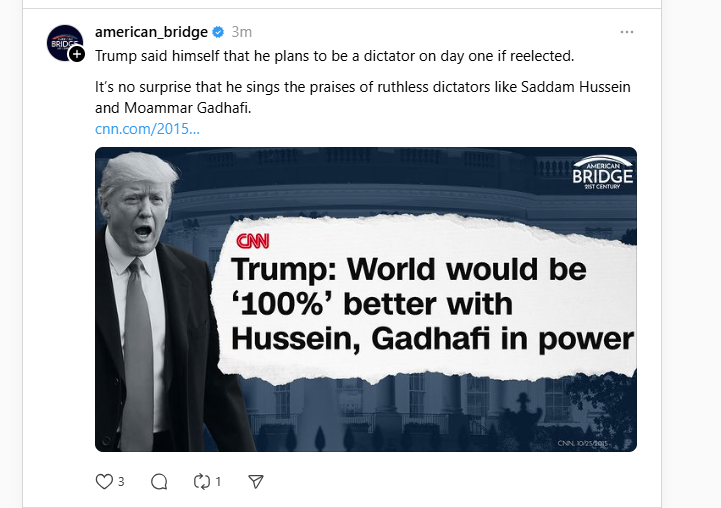Click the 'dictator on day one' post text

click(334, 55)
